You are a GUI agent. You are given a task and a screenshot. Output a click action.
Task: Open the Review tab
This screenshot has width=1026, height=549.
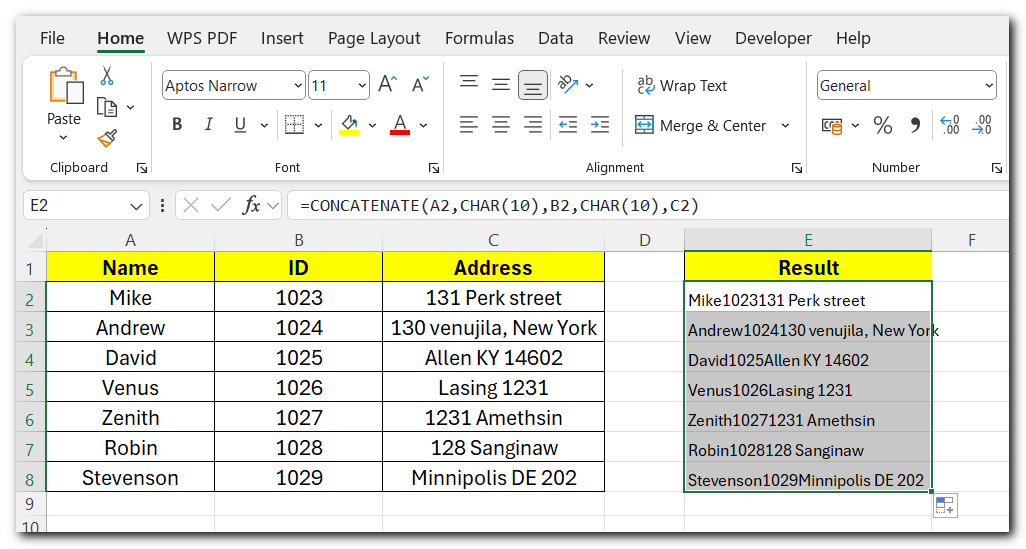(624, 38)
